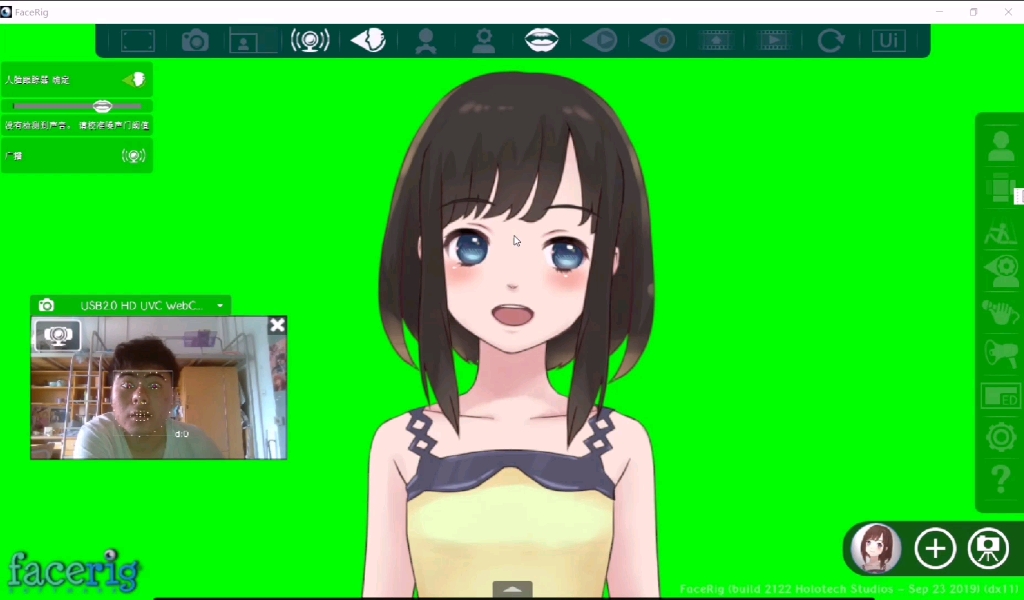Click the eye with play button icon
Screen dimensions: 1024x600
(x=600, y=40)
